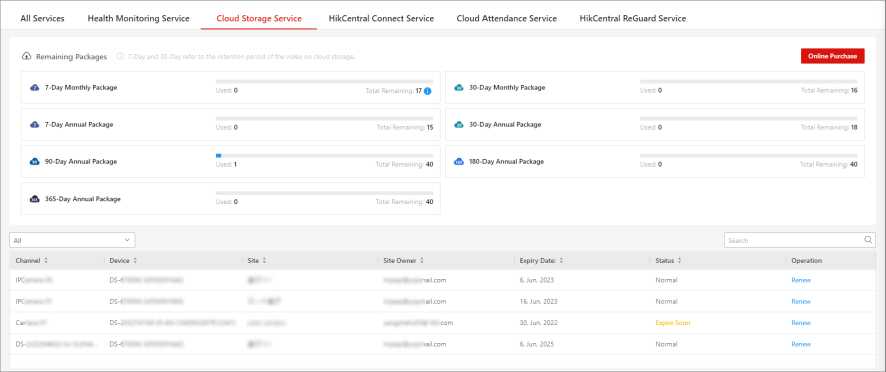Open the All filter dropdown

click(72, 240)
